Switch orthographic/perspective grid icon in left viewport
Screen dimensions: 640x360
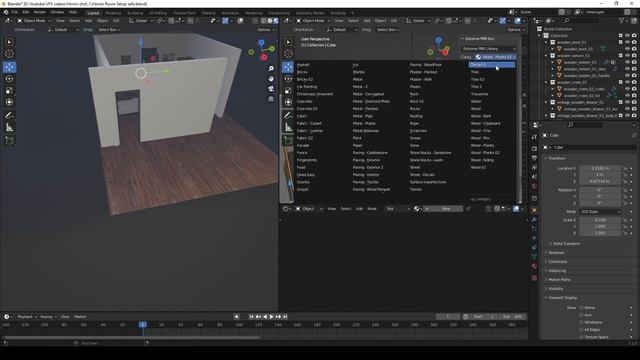click(x=271, y=99)
